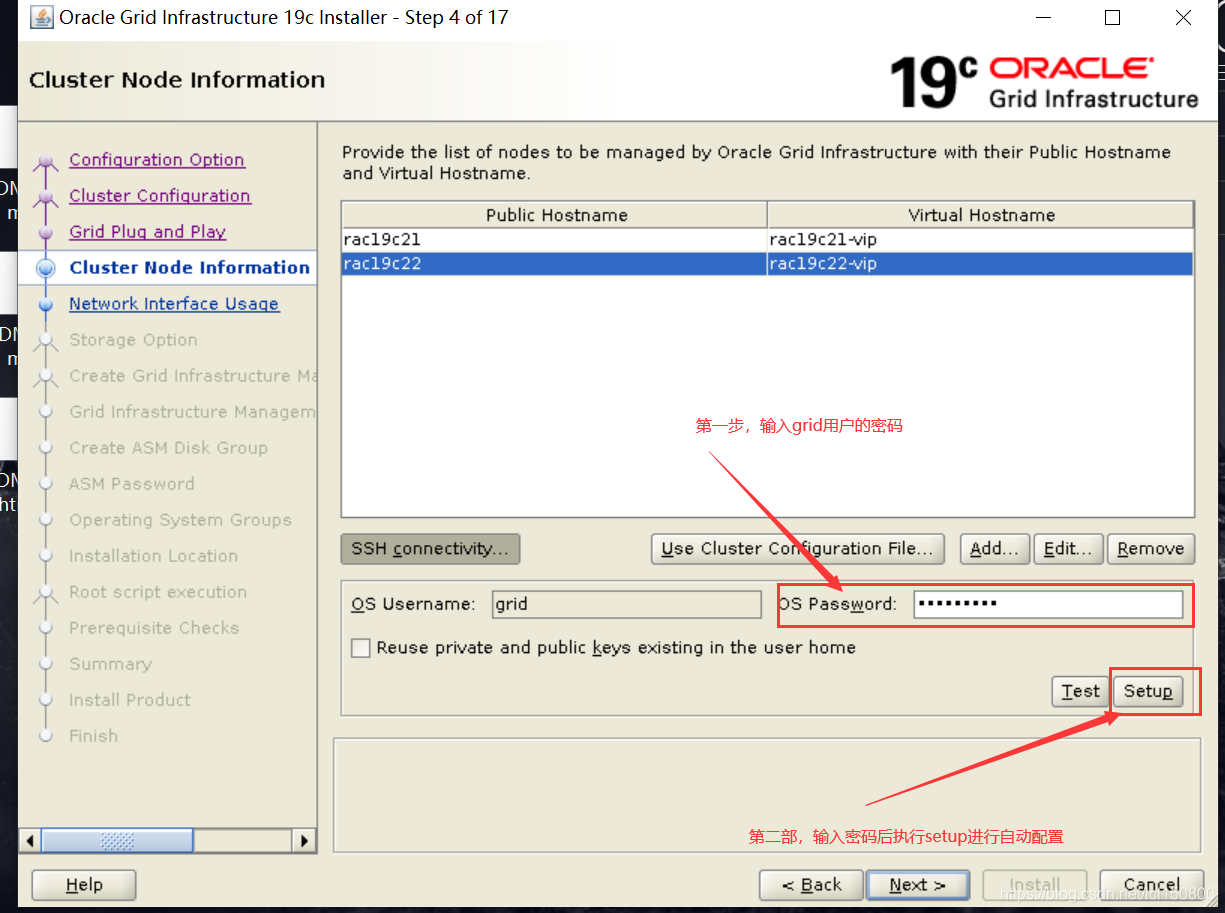The height and width of the screenshot is (913, 1225).
Task: Click the Public Hostname column header
Action: tap(555, 215)
